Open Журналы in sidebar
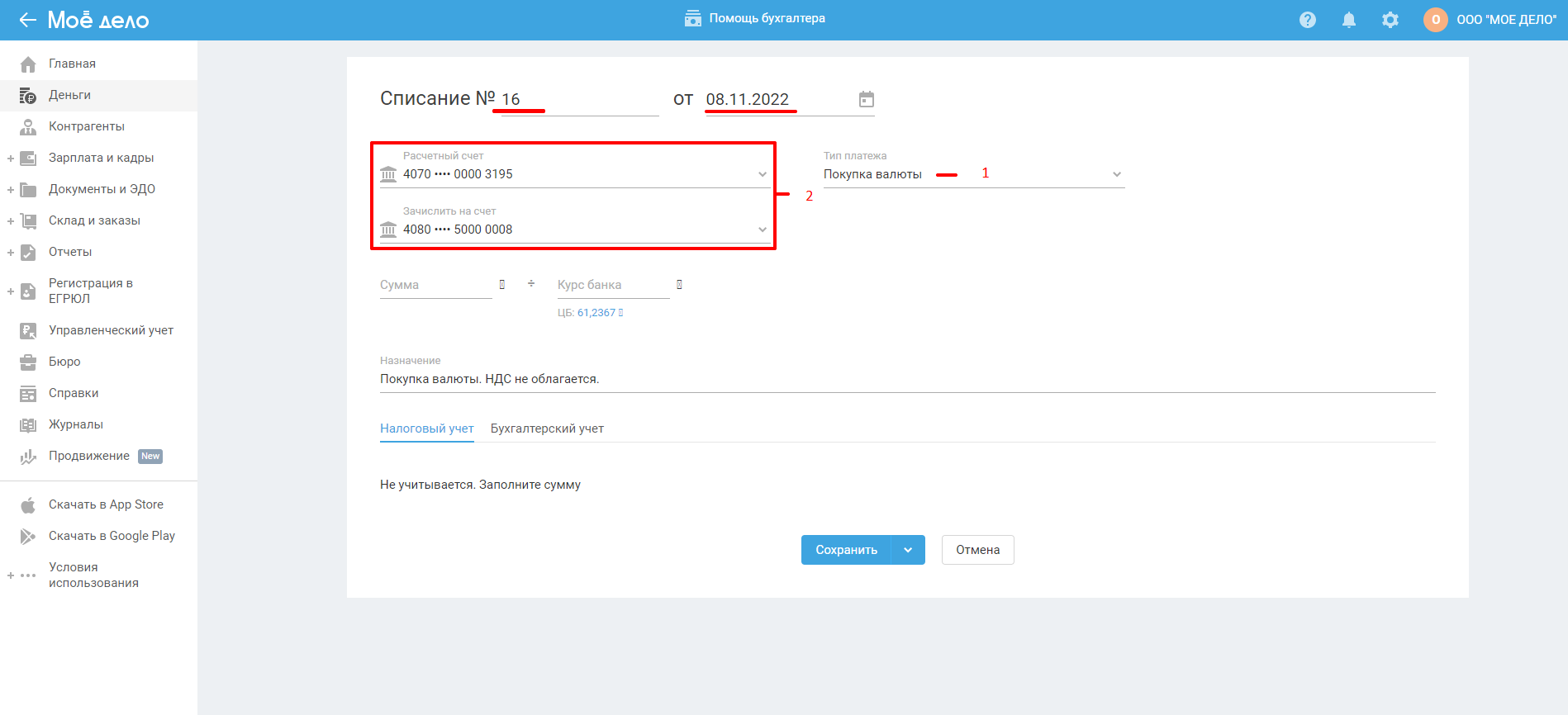 coord(76,424)
